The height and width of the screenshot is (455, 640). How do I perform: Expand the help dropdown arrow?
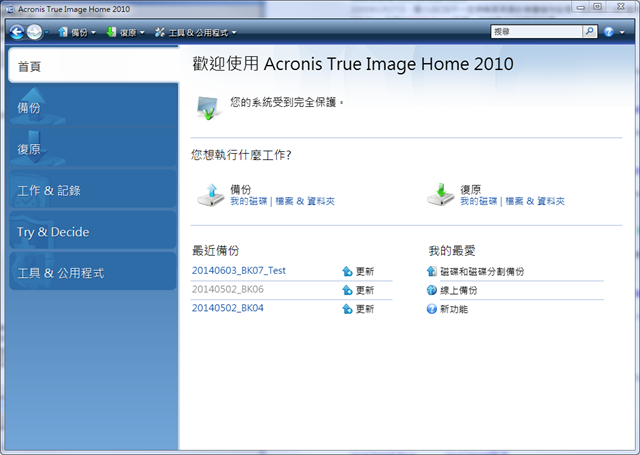(x=622, y=32)
